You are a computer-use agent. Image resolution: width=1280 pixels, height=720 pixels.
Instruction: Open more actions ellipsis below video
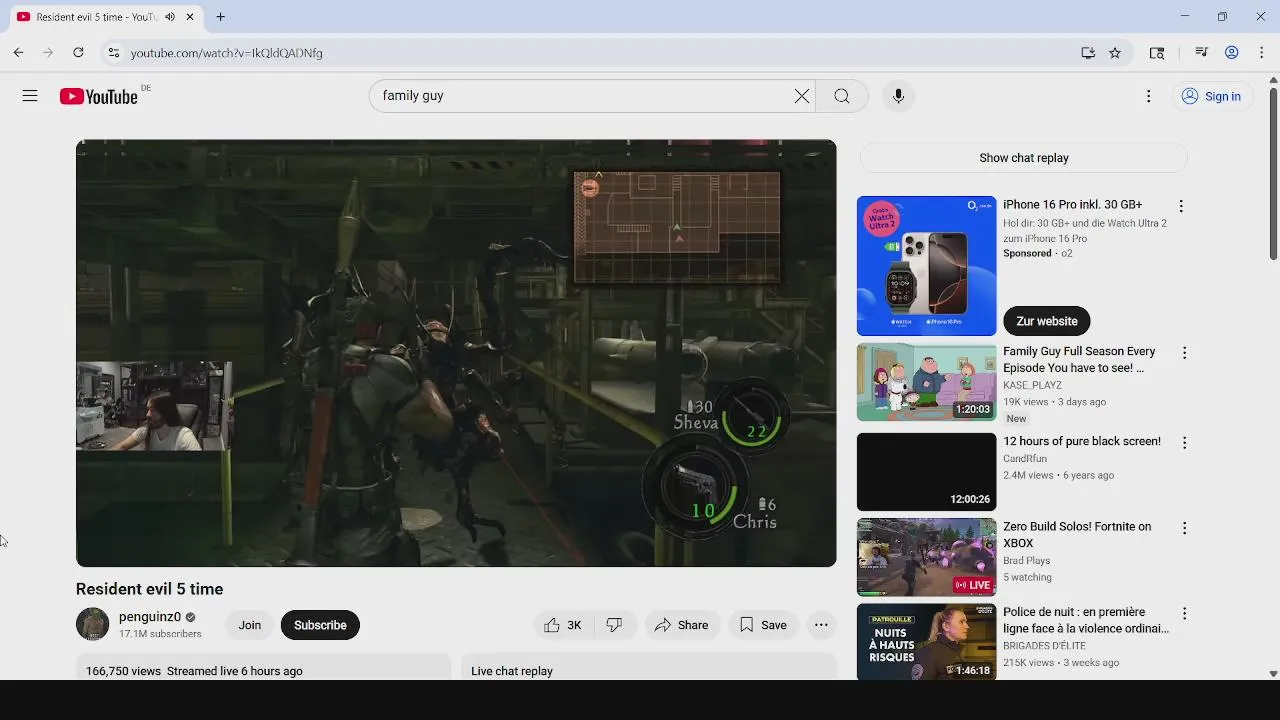[x=821, y=625]
